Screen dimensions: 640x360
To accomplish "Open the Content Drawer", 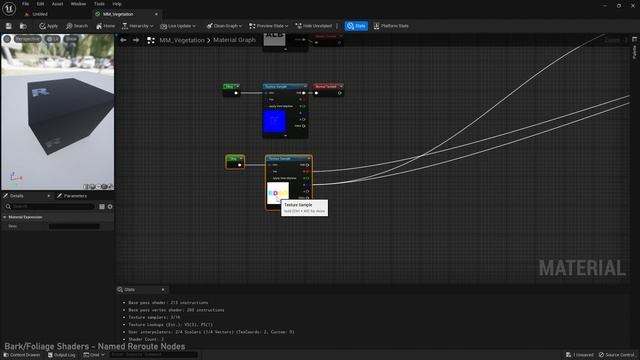I will (22, 355).
